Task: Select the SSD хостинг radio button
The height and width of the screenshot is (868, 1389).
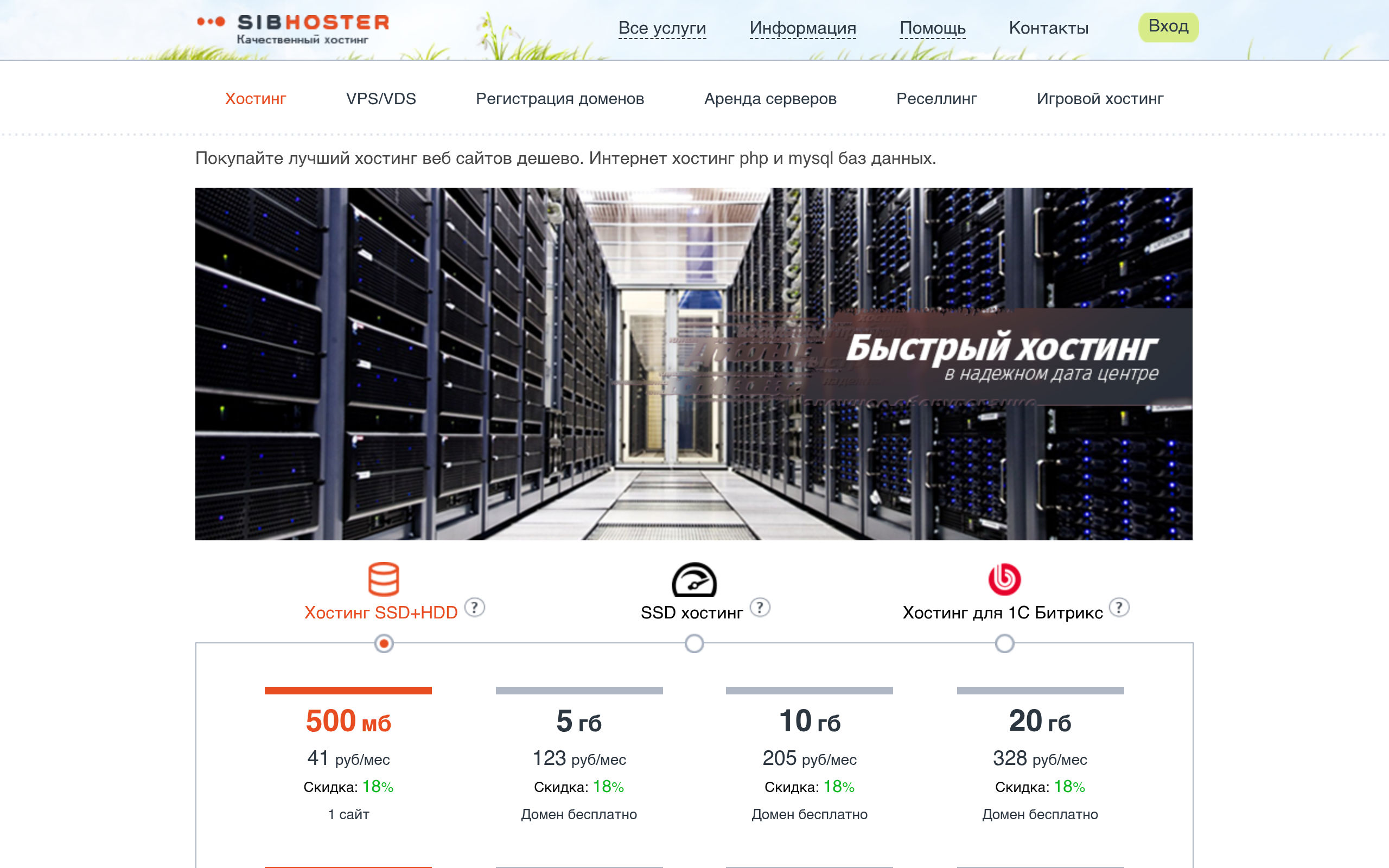Action: pos(694,643)
